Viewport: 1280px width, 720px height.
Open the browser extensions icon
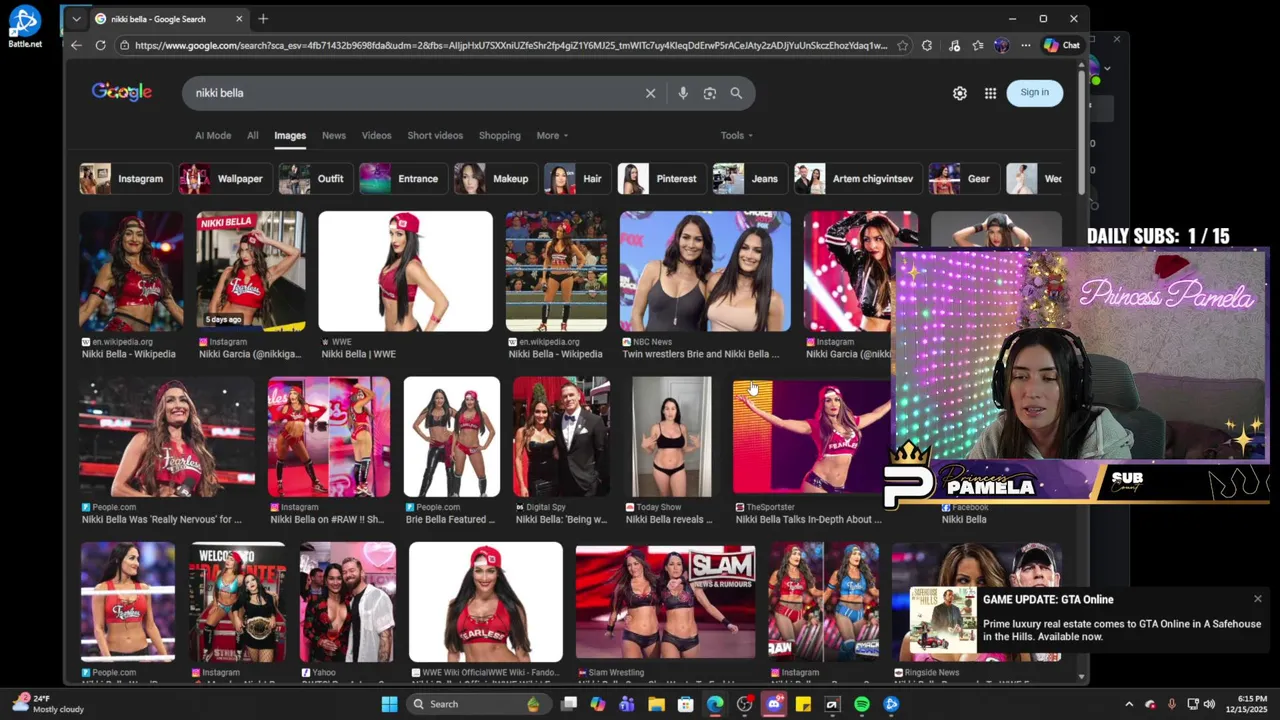(927, 45)
